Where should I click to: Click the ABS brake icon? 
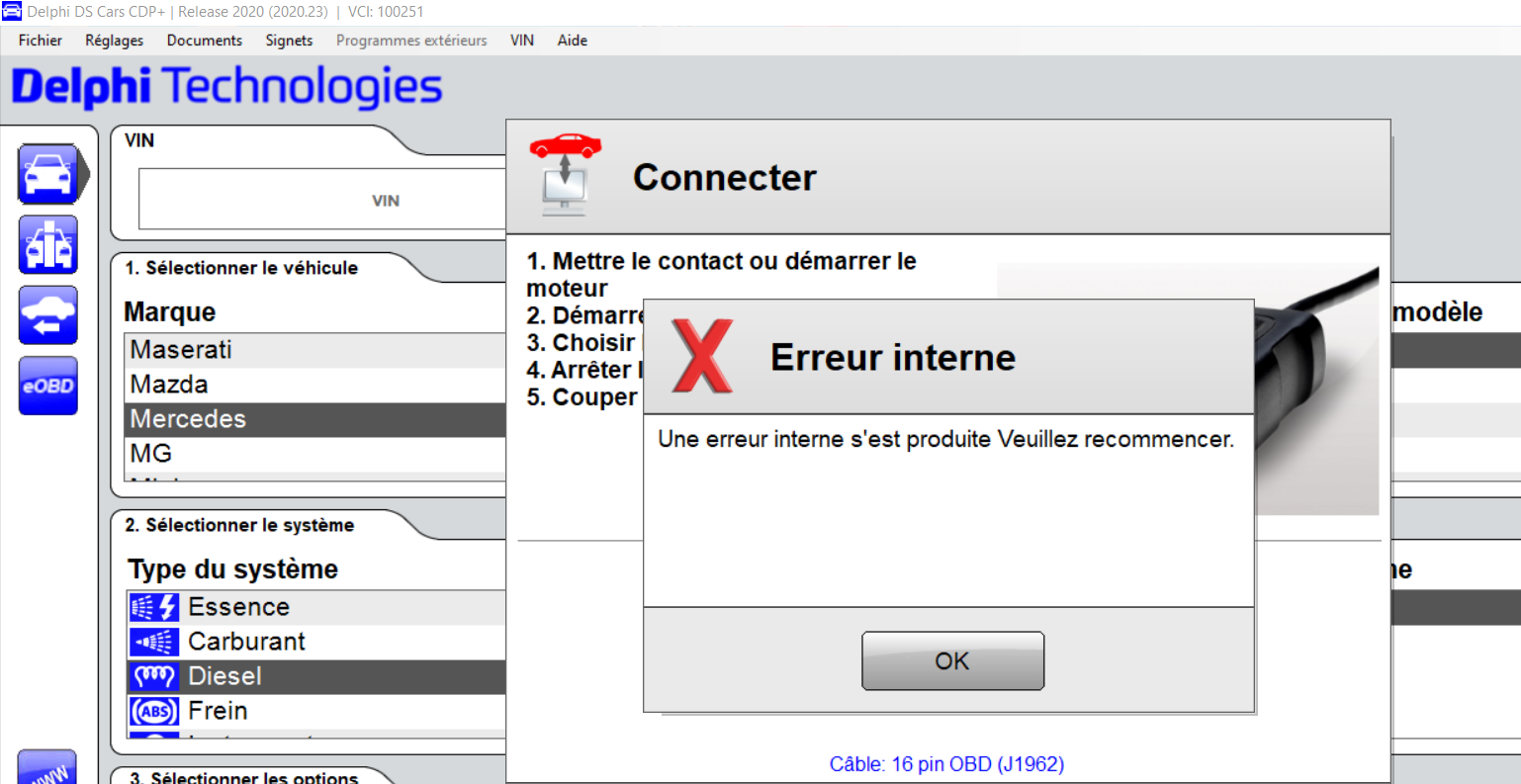[154, 711]
